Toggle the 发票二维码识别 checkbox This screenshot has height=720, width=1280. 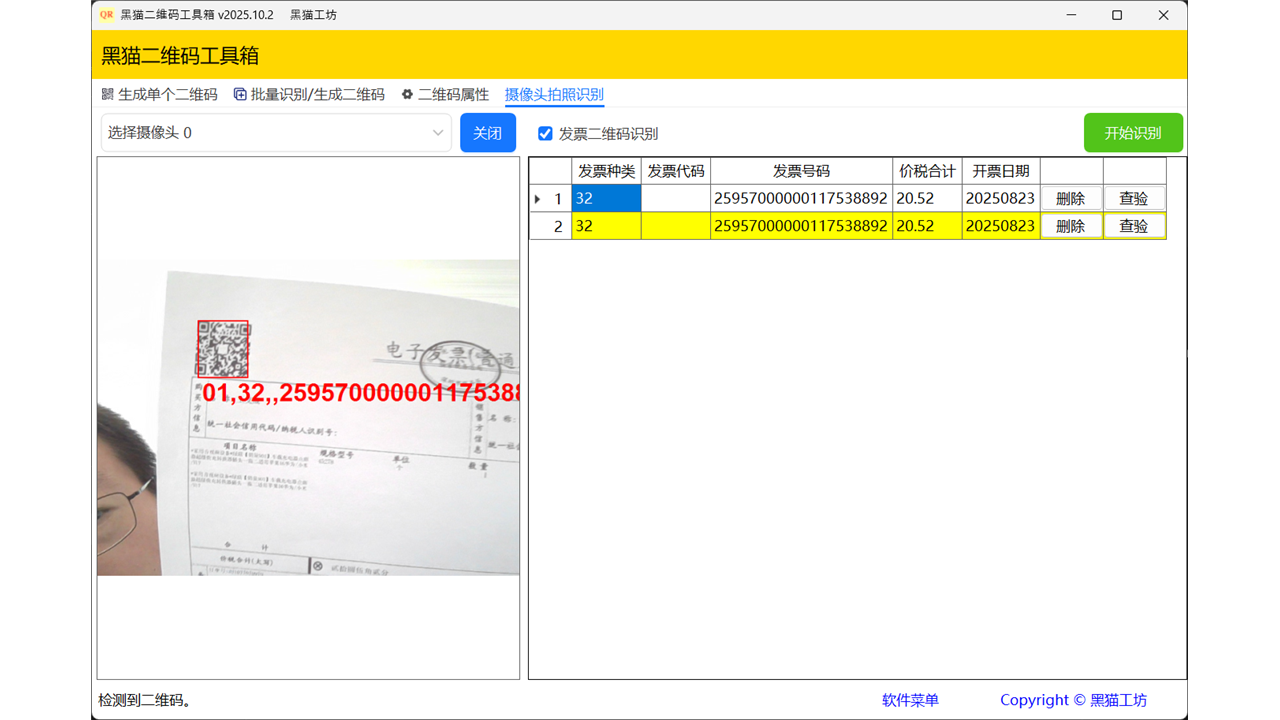[x=545, y=134]
